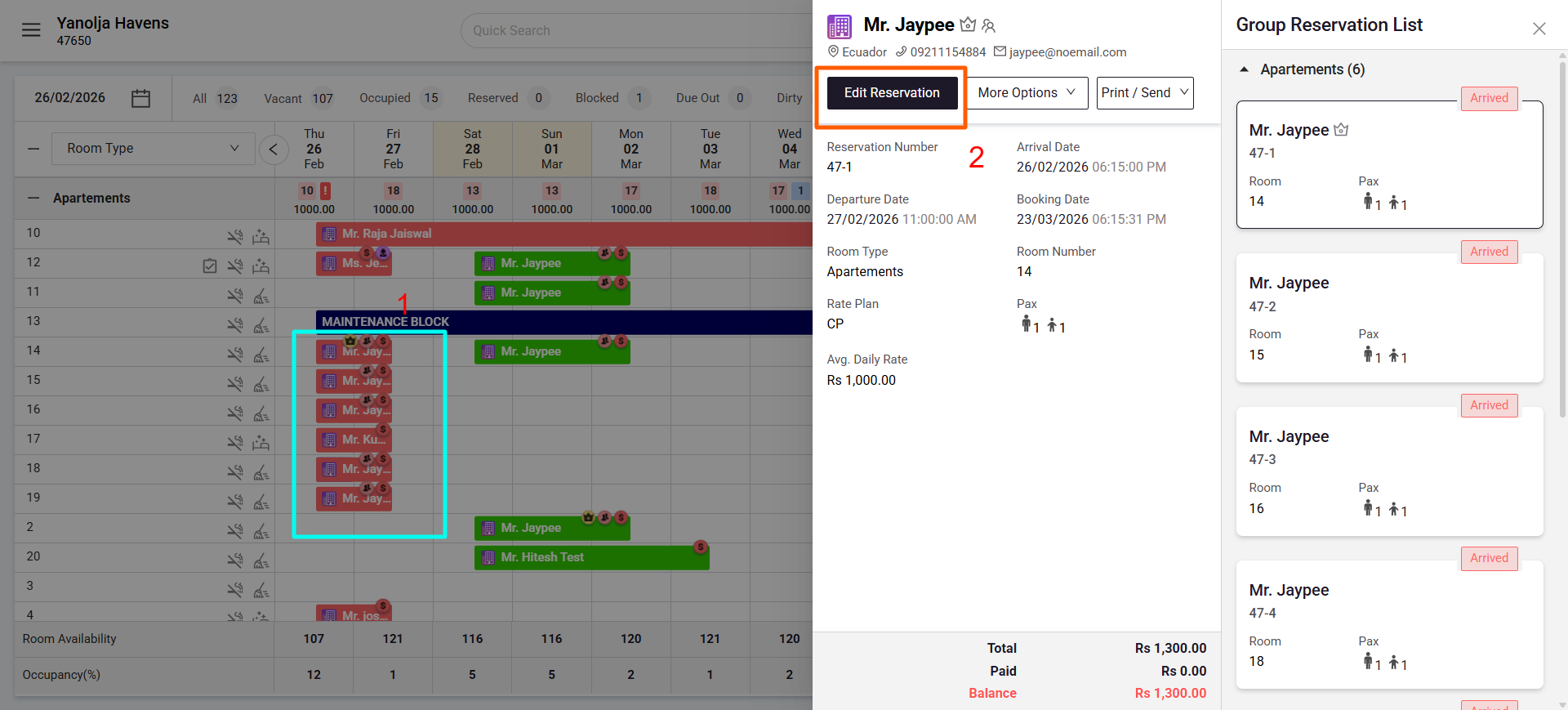Open the date picker calendar icon
Viewport: 1568px width, 710px height.
click(140, 98)
